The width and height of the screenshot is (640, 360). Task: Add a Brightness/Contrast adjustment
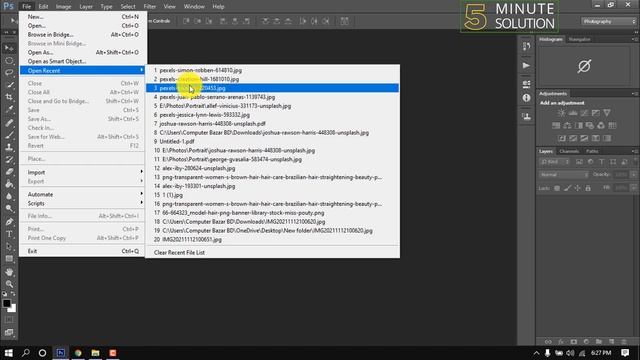[562, 113]
